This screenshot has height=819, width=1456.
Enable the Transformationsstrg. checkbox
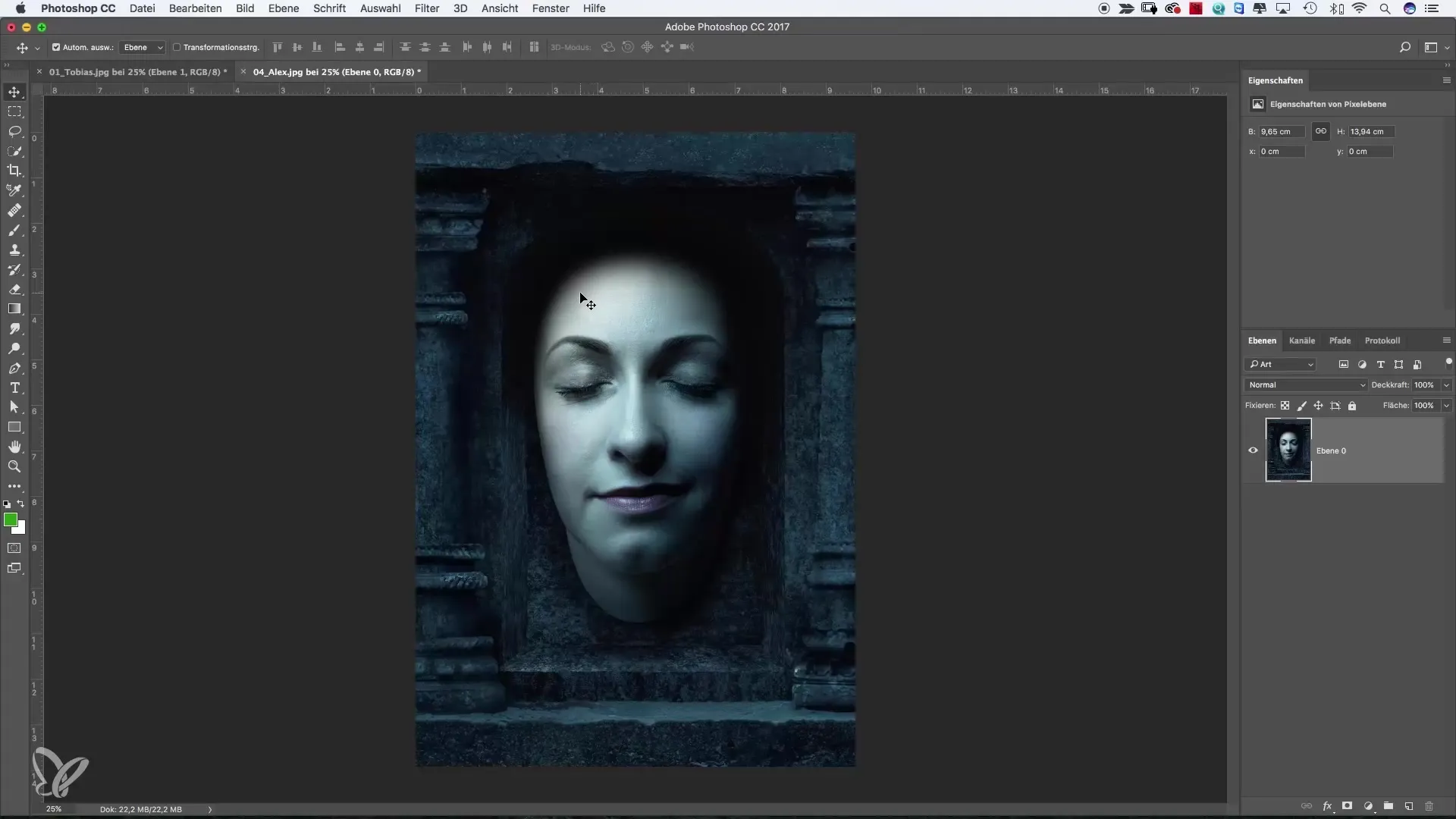click(x=177, y=47)
